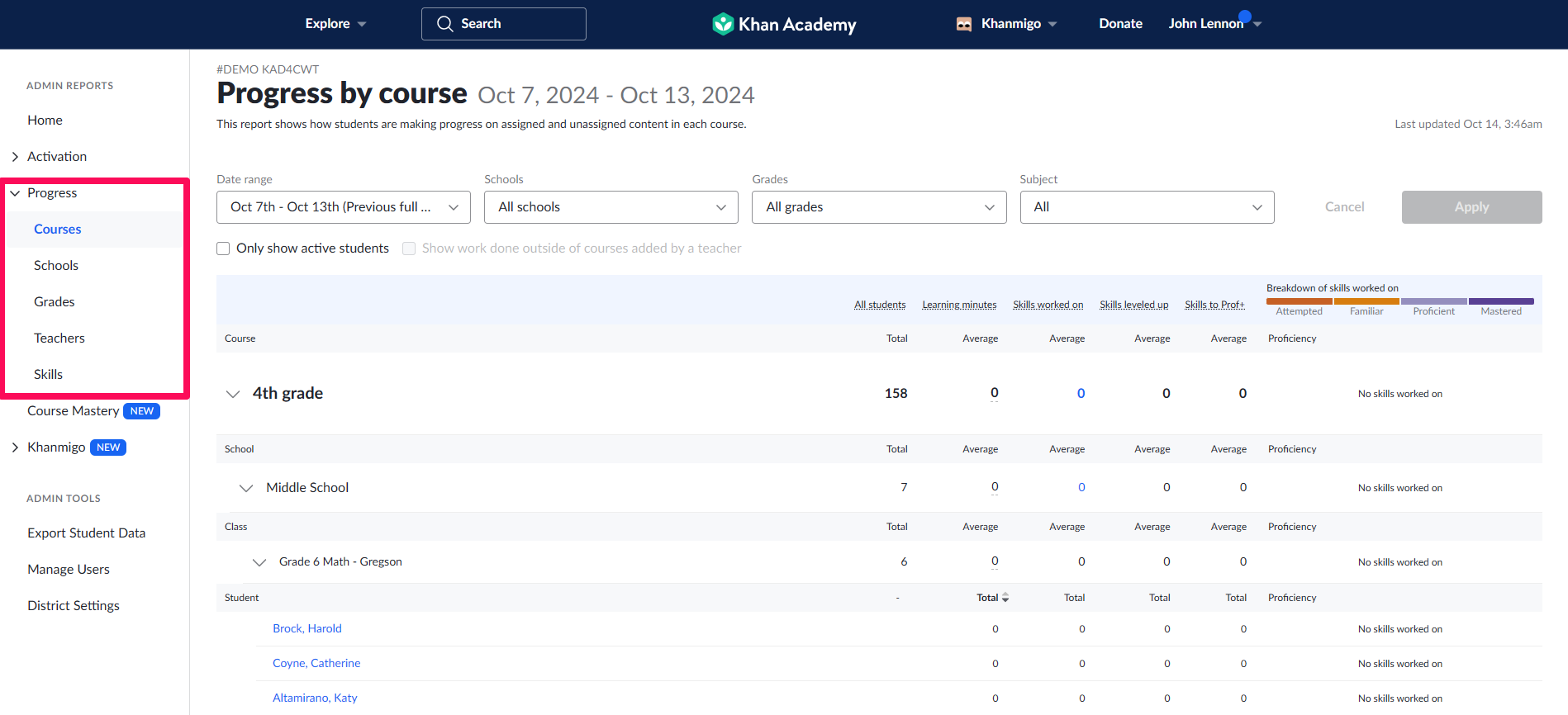1568x715 pixels.
Task: Expand the Khanmigo sidebar section
Action: pos(15,447)
